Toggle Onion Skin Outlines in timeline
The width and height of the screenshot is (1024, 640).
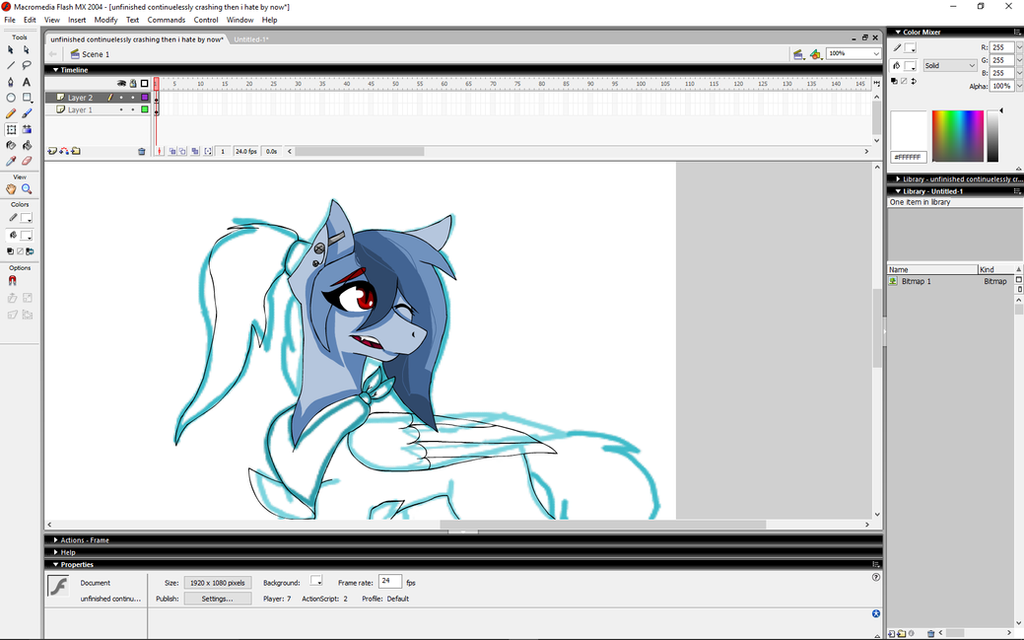(x=183, y=151)
